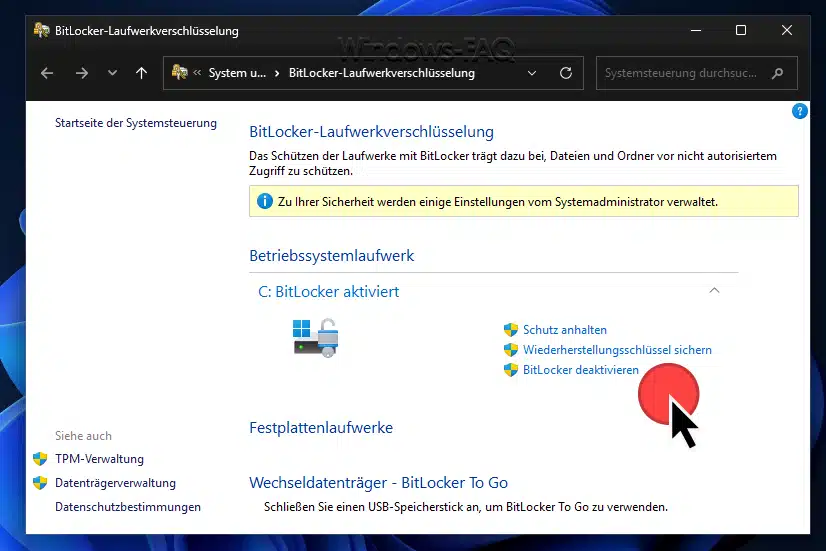The image size is (826, 551).
Task: Click the Betriebssystemlaufwerk heading
Action: [x=332, y=256]
